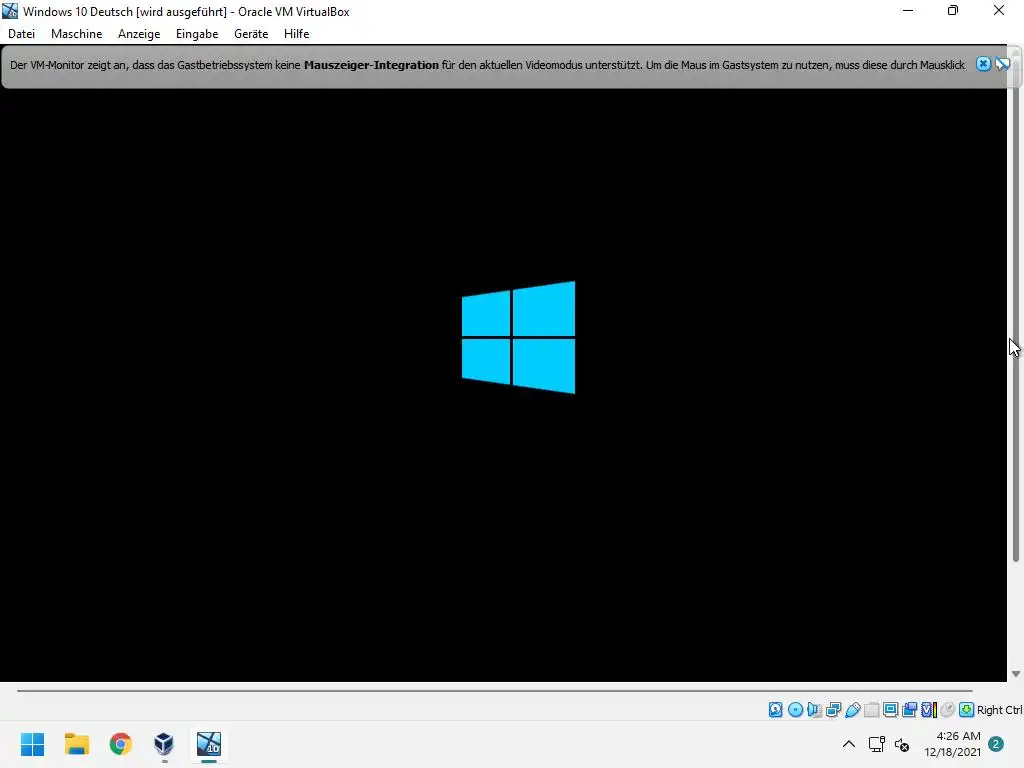Image resolution: width=1024 pixels, height=768 pixels.
Task: Click the hard disk activity status icon
Action: coord(775,710)
